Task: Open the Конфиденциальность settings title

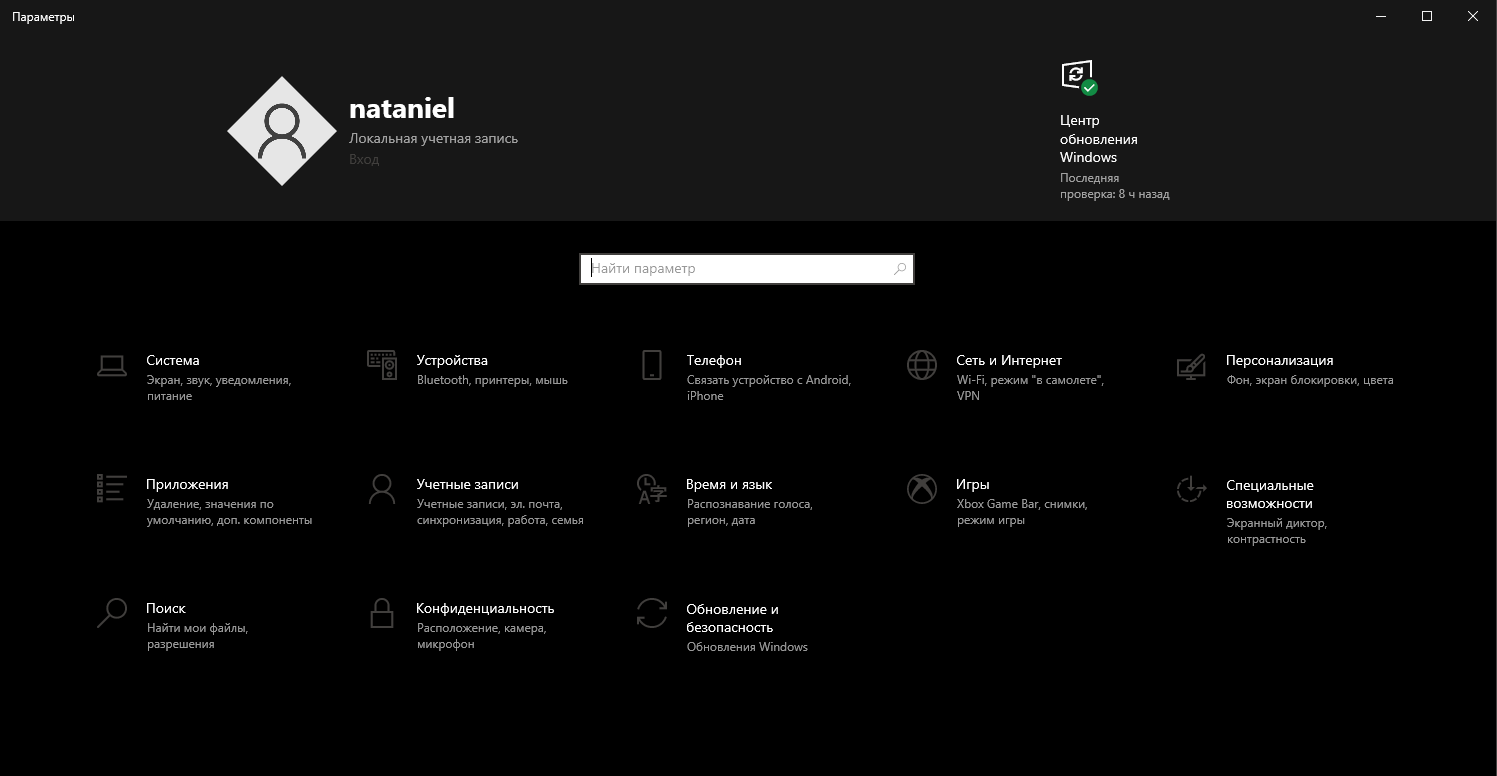Action: point(485,609)
